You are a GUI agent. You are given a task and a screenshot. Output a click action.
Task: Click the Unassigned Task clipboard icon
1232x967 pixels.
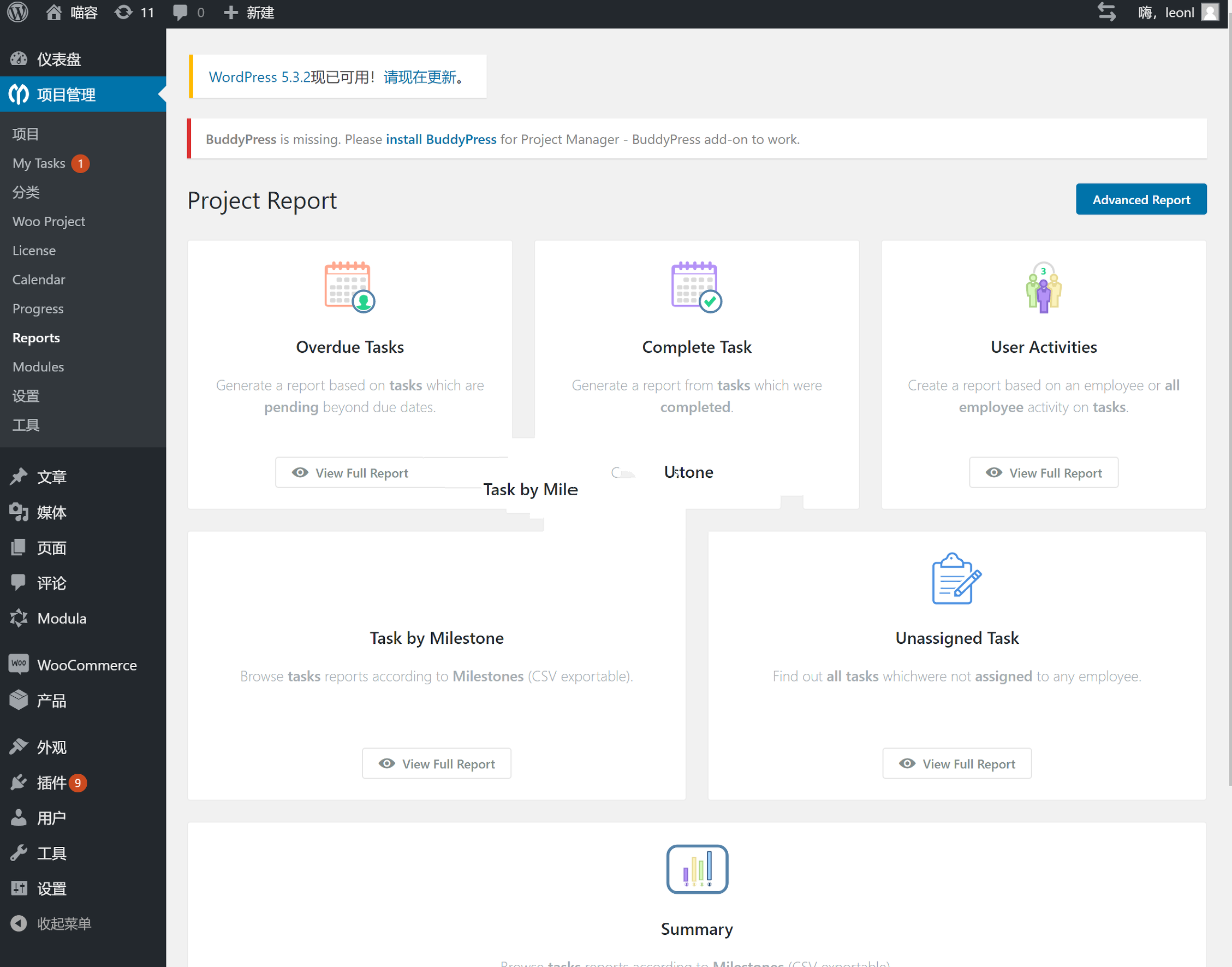[x=956, y=578]
